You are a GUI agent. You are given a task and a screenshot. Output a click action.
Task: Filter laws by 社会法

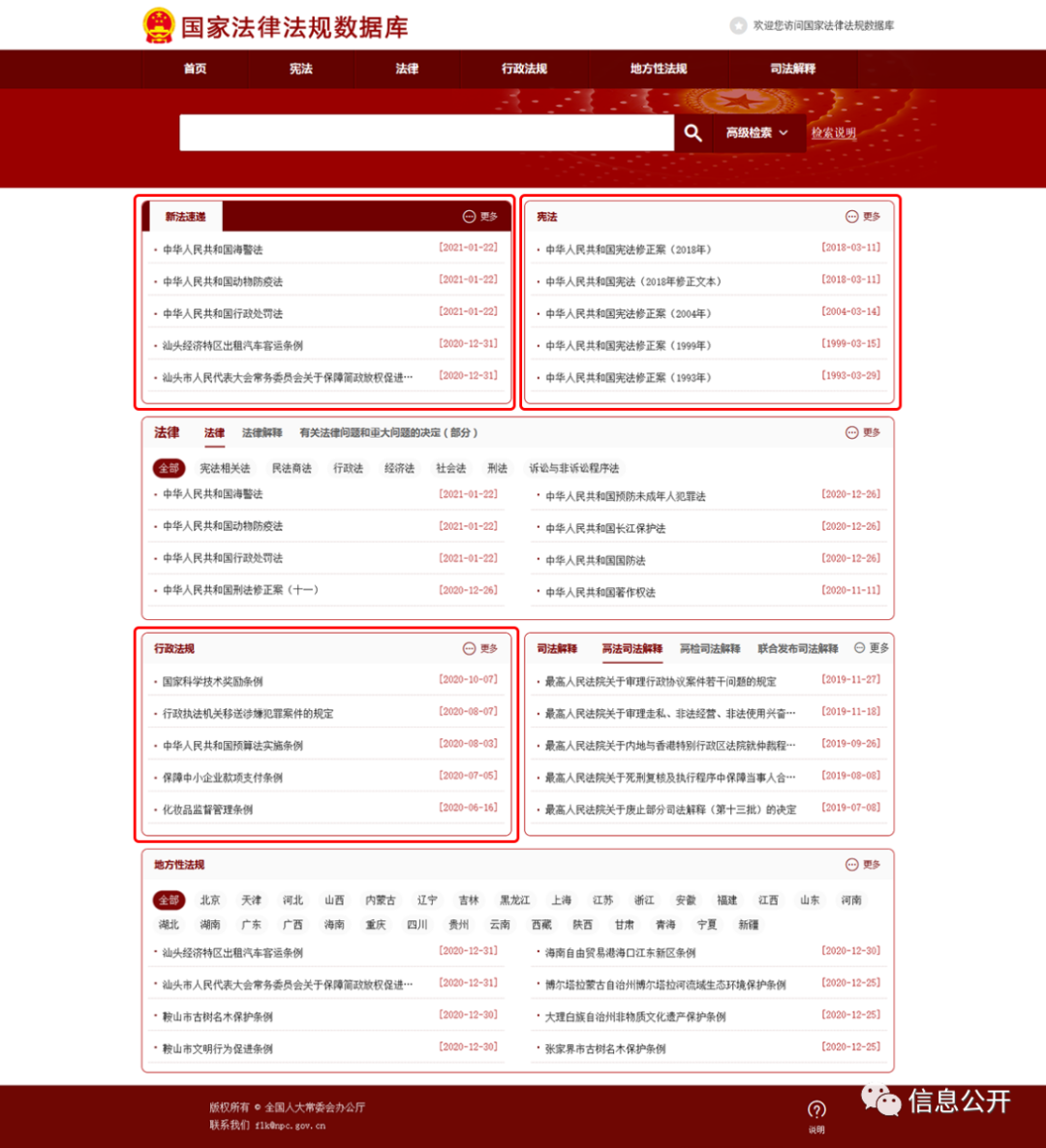(x=451, y=468)
